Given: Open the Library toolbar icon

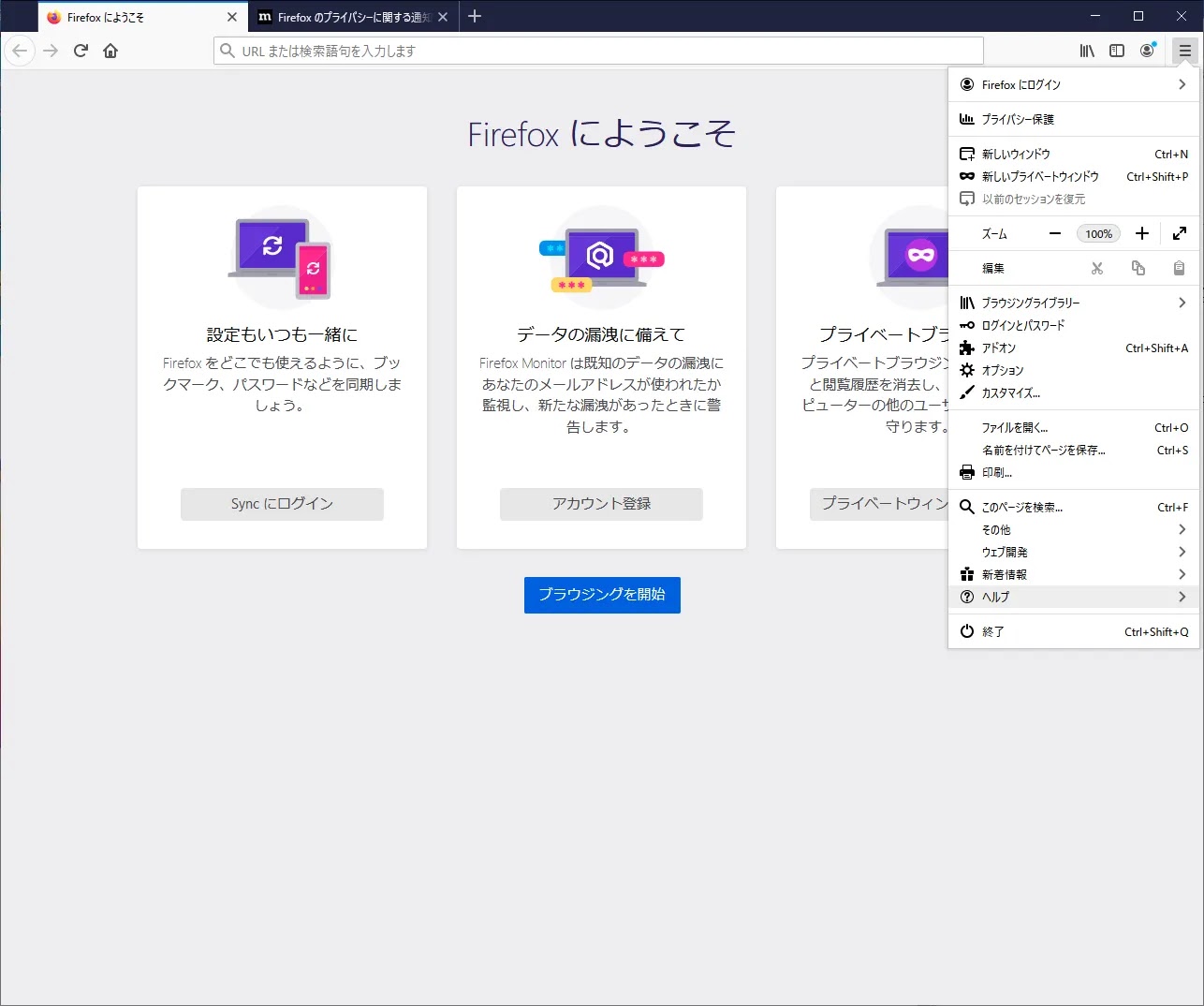Looking at the screenshot, I should pyautogui.click(x=1087, y=51).
